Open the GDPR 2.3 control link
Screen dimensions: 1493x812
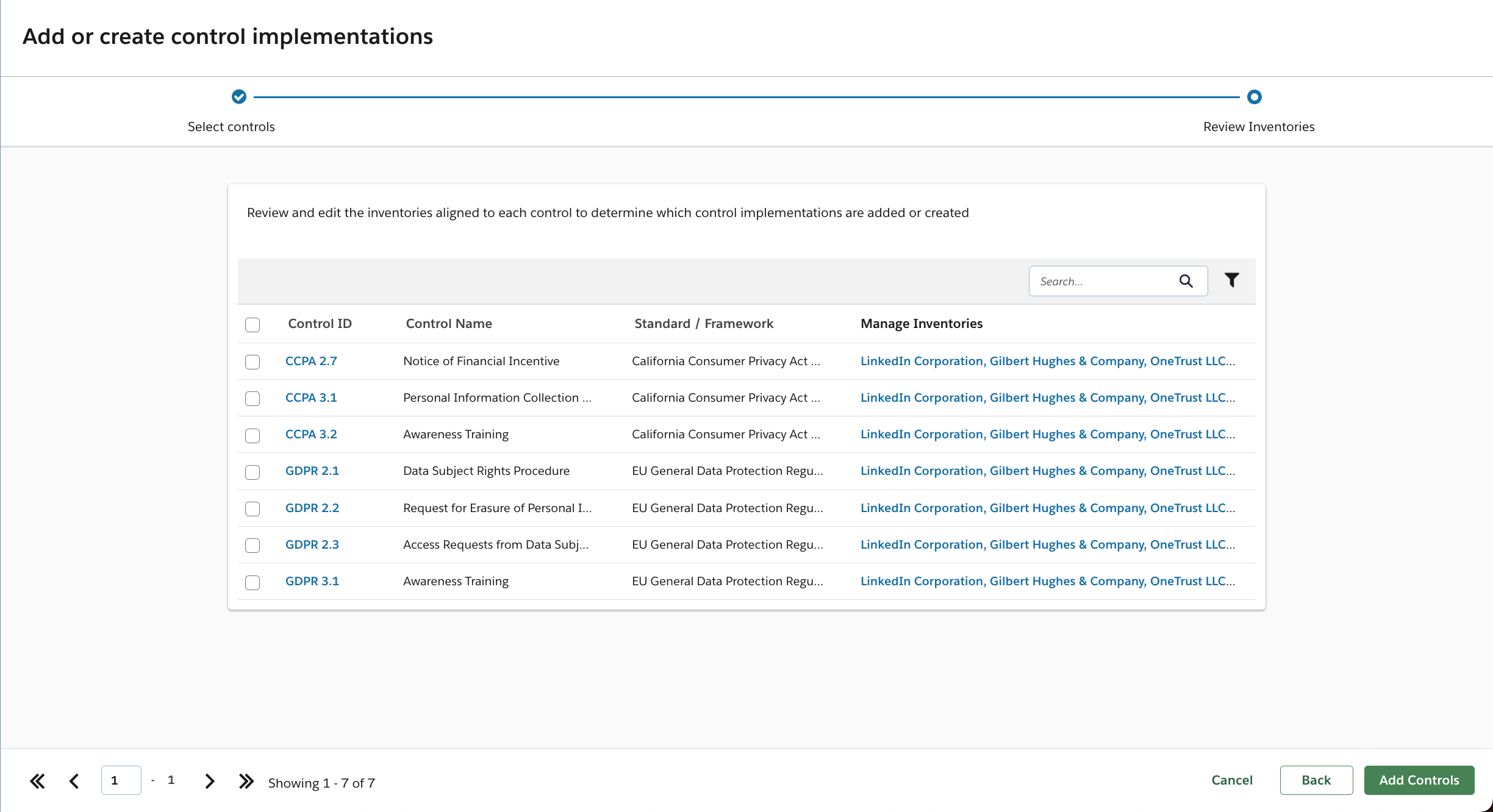click(312, 544)
